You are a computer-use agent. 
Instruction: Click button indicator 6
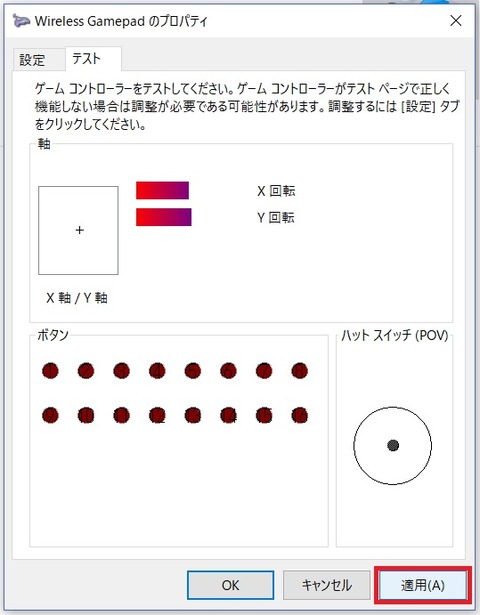click(228, 371)
